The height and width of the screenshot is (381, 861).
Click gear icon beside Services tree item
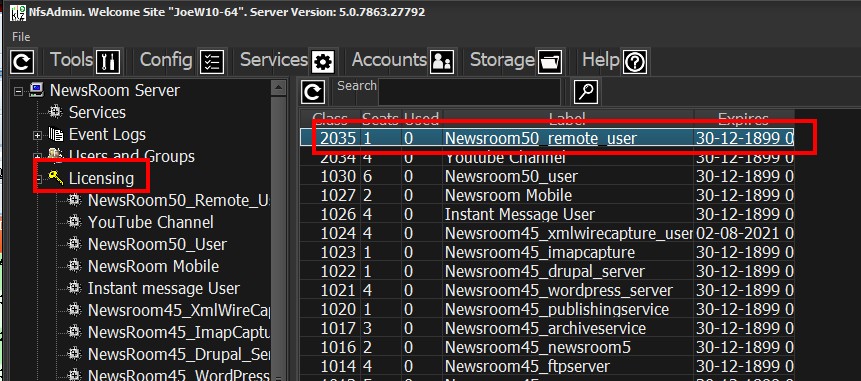[x=55, y=113]
